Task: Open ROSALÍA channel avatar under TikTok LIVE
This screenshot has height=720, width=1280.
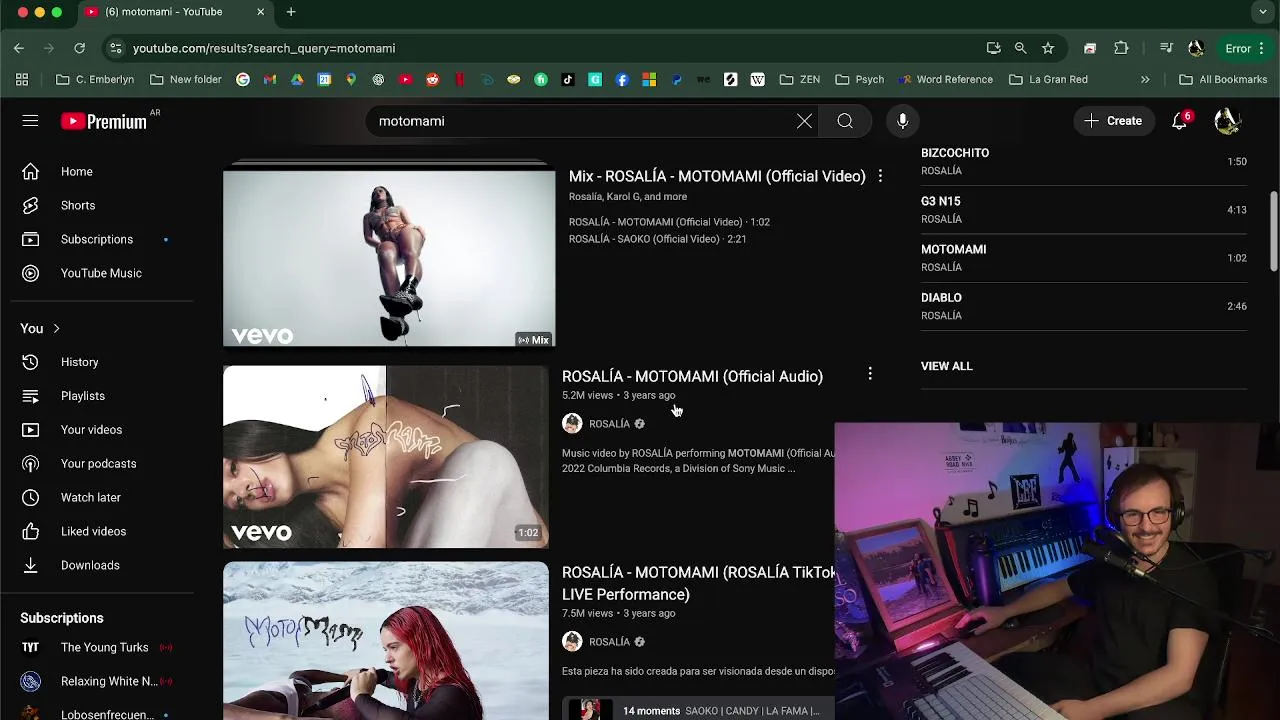Action: (x=572, y=642)
